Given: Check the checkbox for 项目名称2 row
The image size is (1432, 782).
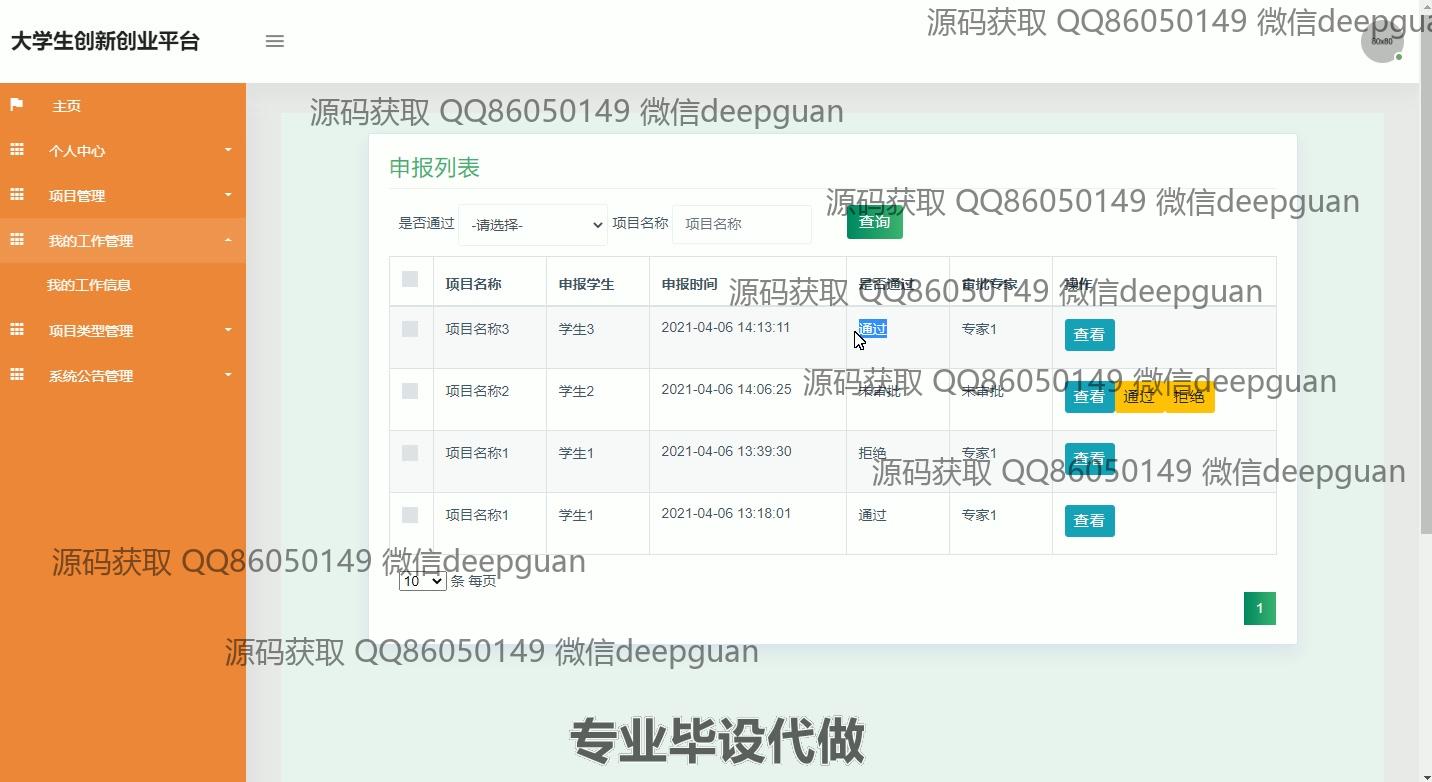Looking at the screenshot, I should pos(410,391).
